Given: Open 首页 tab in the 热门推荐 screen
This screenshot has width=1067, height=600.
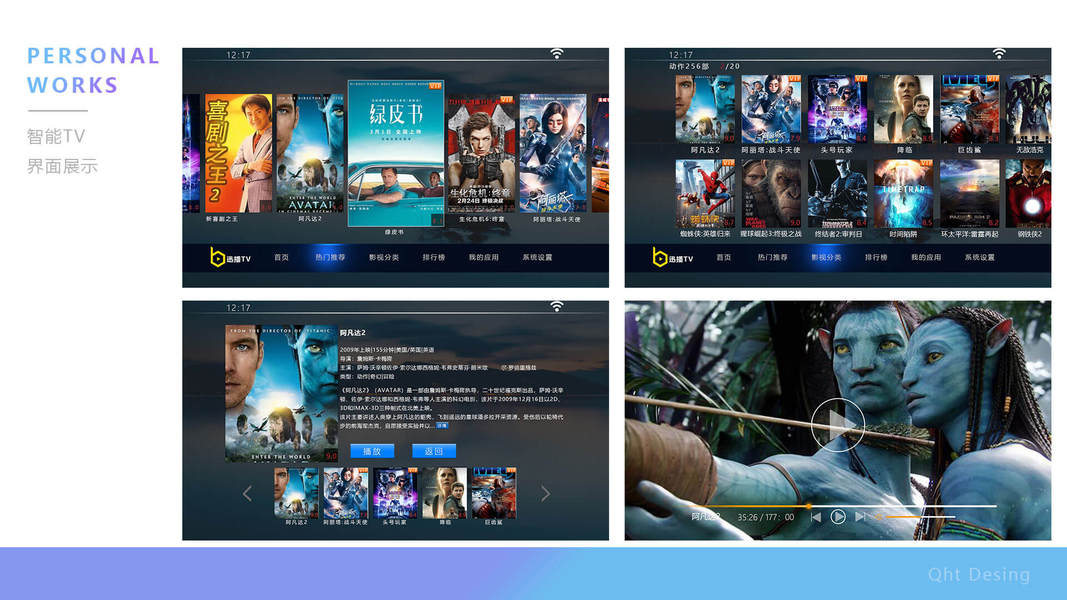Looking at the screenshot, I should [x=281, y=257].
